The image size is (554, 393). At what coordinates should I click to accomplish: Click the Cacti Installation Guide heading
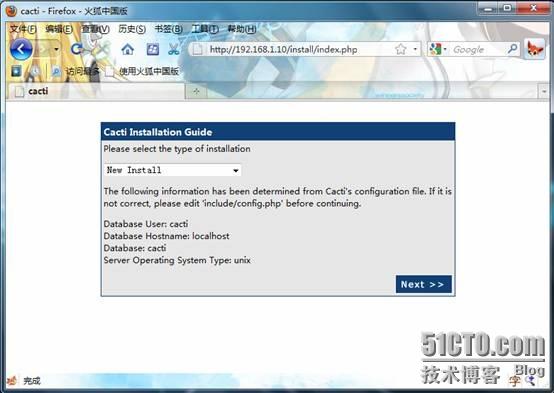158,132
